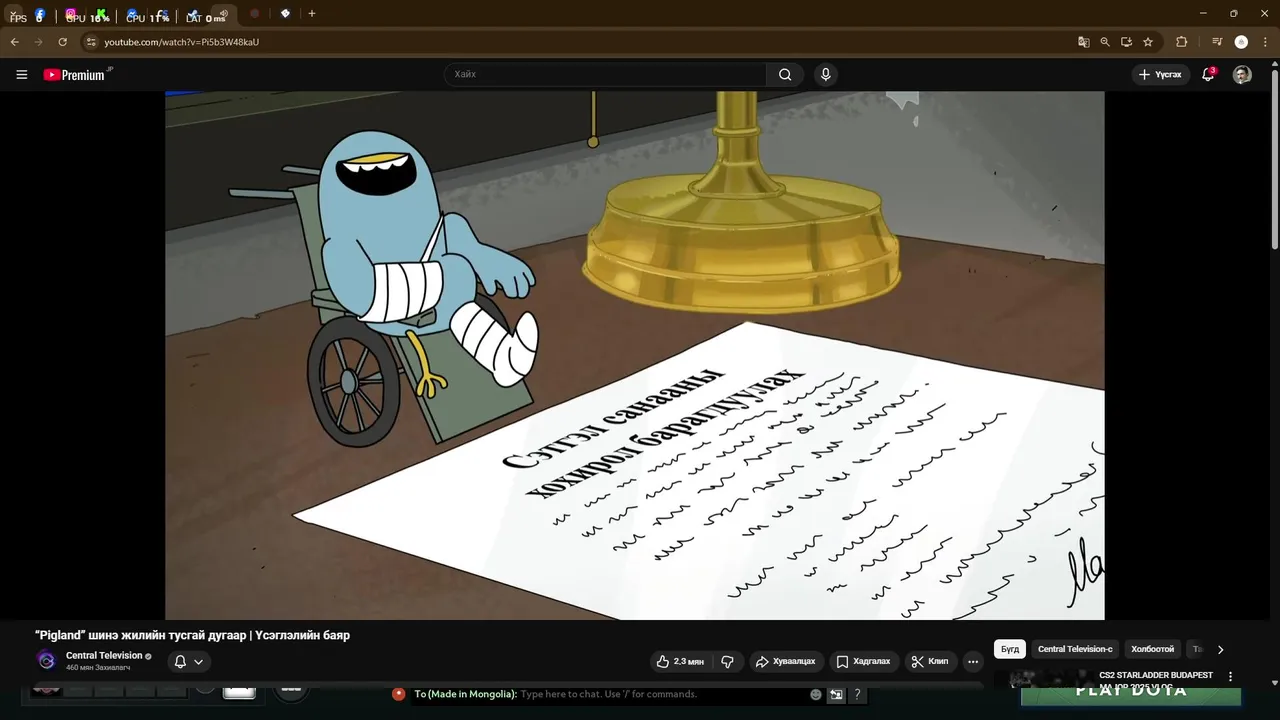Screen dimensions: 1280x720
Task: Open the YouTube account avatar menu
Action: [x=1242, y=74]
